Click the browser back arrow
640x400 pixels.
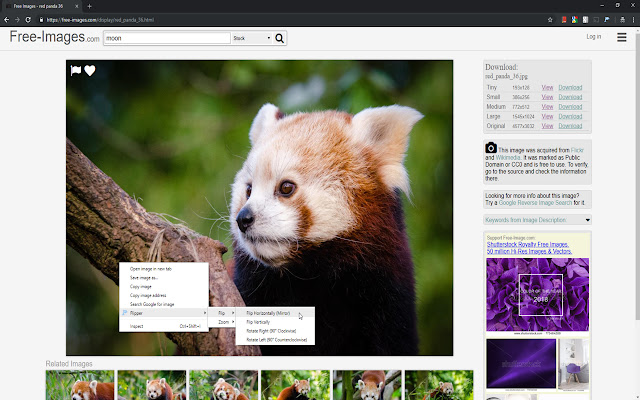pyautogui.click(x=6, y=19)
